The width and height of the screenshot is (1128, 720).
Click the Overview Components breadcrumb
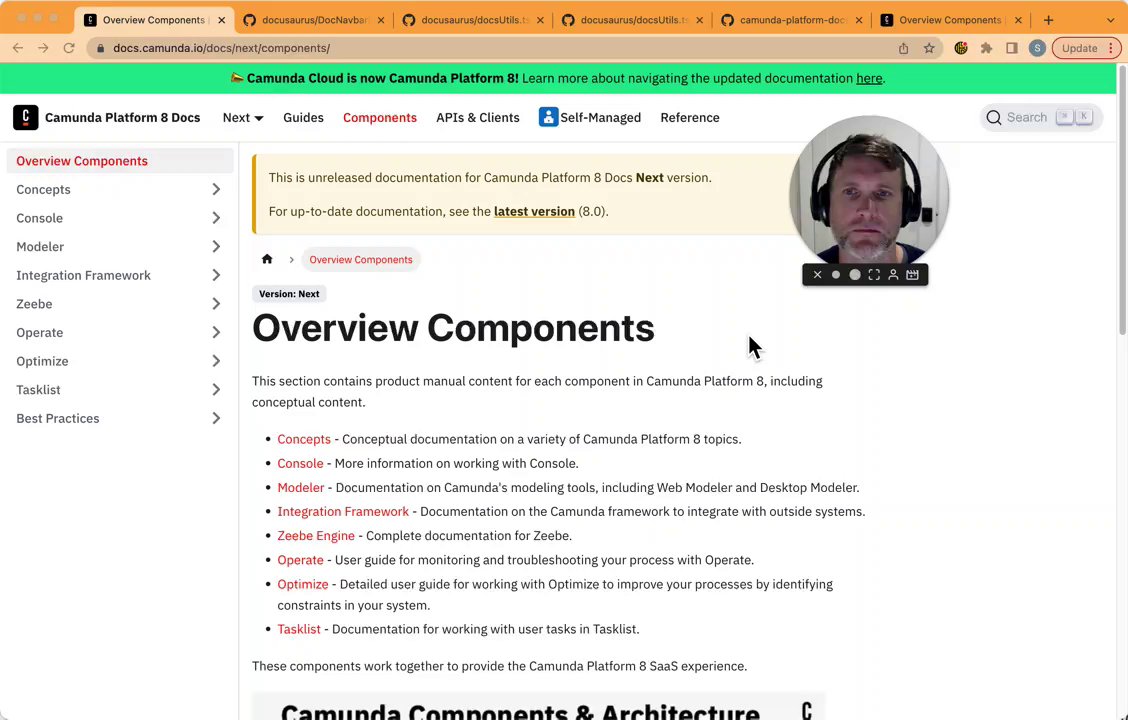click(x=360, y=260)
